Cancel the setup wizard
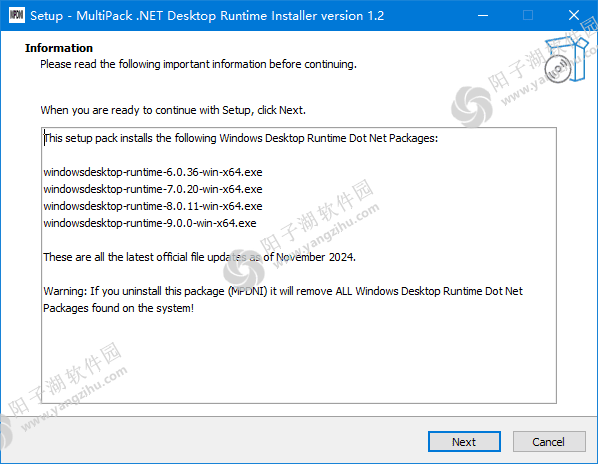 tap(549, 442)
